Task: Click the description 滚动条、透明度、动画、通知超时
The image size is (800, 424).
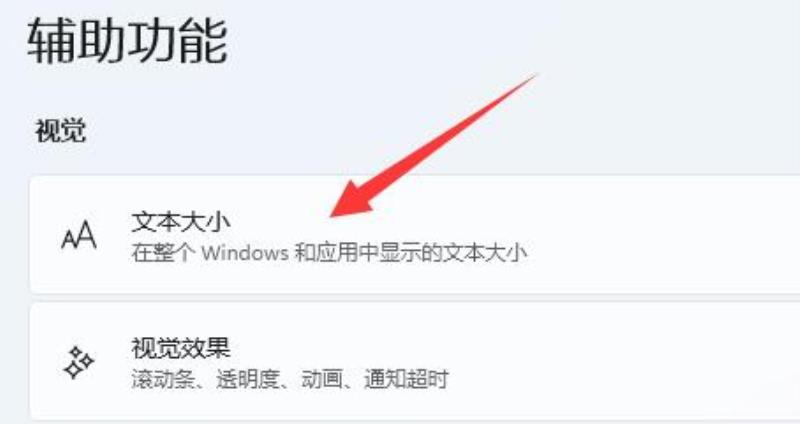Action: tap(290, 379)
